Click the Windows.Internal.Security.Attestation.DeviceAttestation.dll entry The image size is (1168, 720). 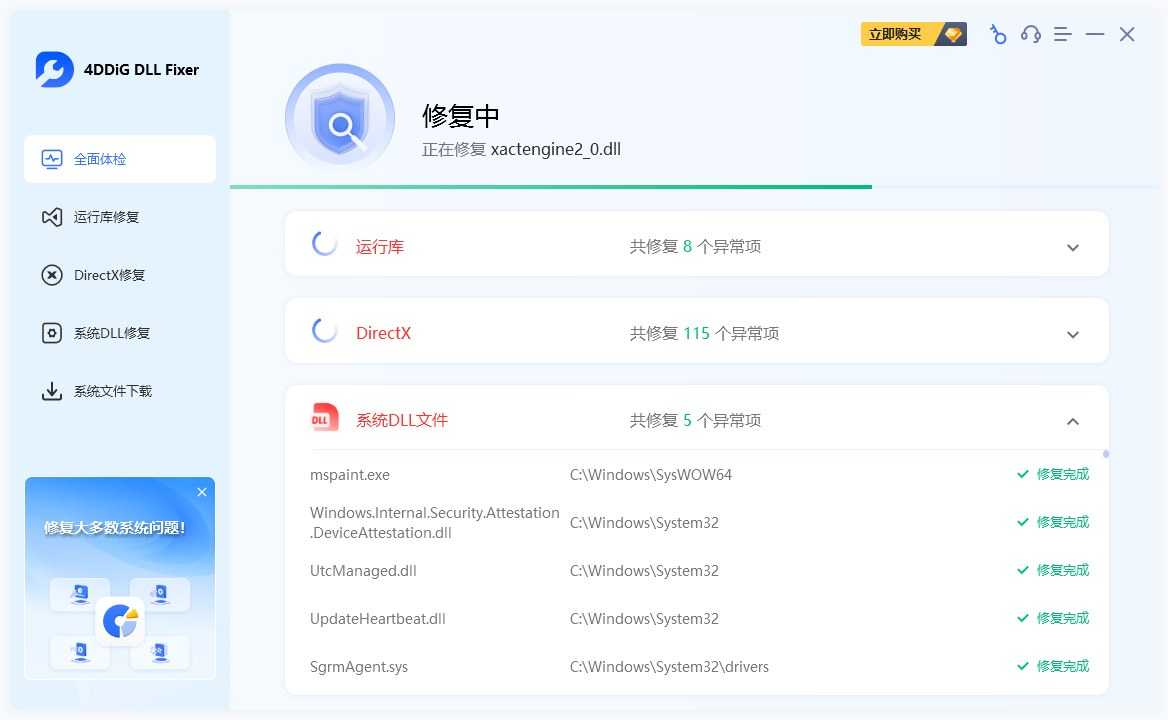(434, 523)
